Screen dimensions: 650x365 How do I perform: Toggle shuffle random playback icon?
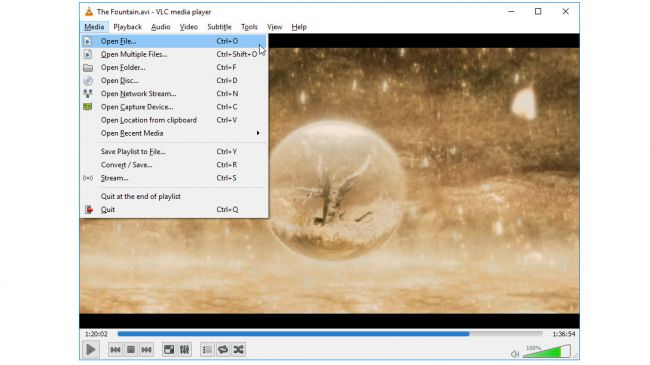coord(238,350)
